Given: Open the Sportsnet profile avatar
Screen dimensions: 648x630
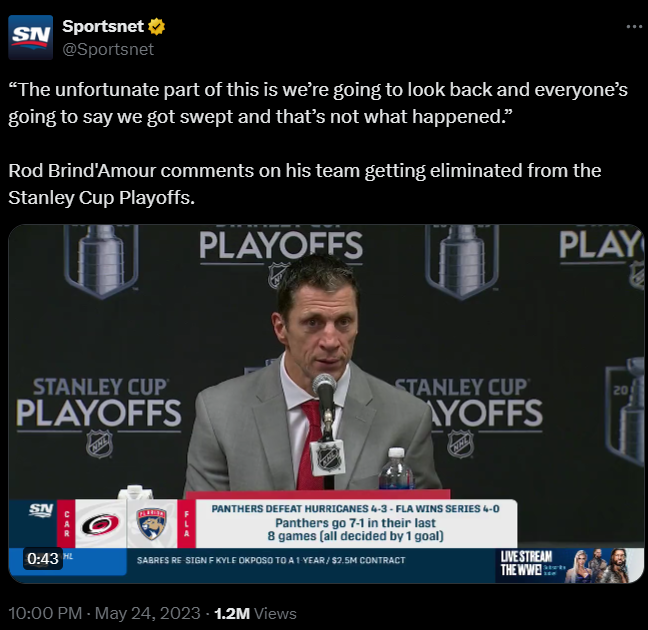Looking at the screenshot, I should (x=31, y=38).
